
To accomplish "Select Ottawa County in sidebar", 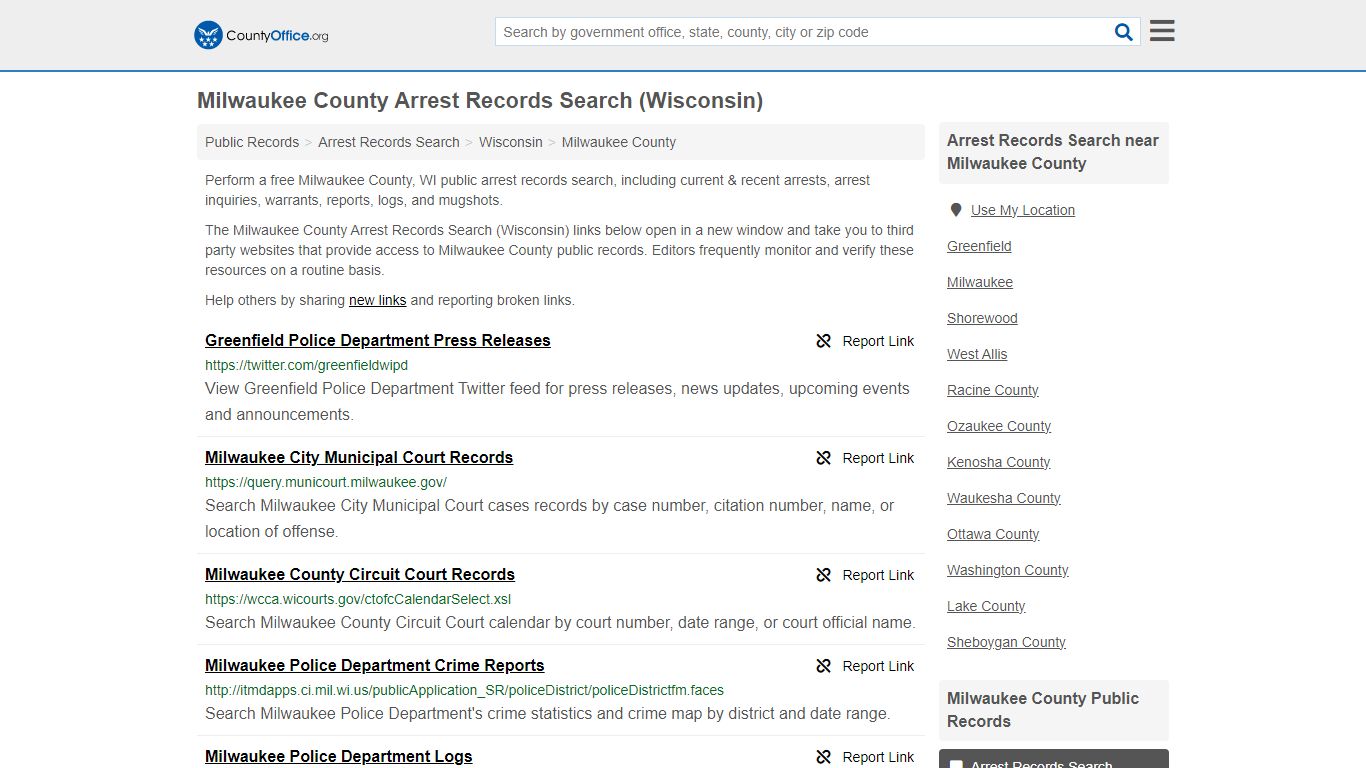I will 993,534.
